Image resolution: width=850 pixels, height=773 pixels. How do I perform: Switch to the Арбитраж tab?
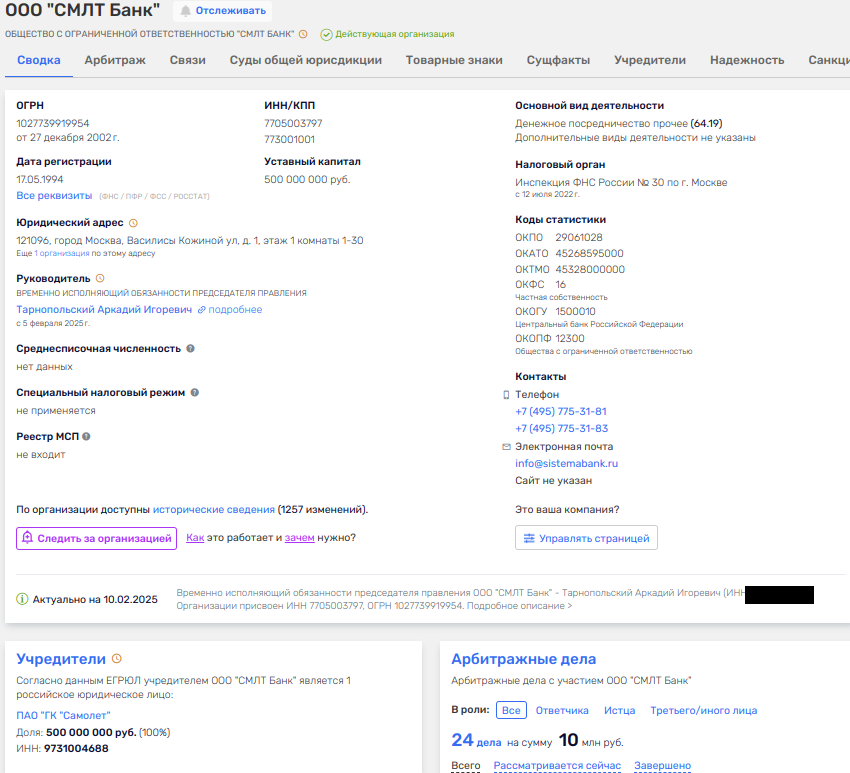coord(115,60)
